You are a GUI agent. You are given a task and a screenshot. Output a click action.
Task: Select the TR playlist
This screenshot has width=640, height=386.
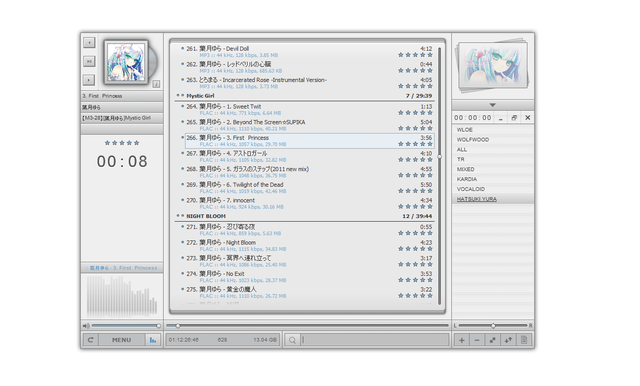pyautogui.click(x=493, y=160)
